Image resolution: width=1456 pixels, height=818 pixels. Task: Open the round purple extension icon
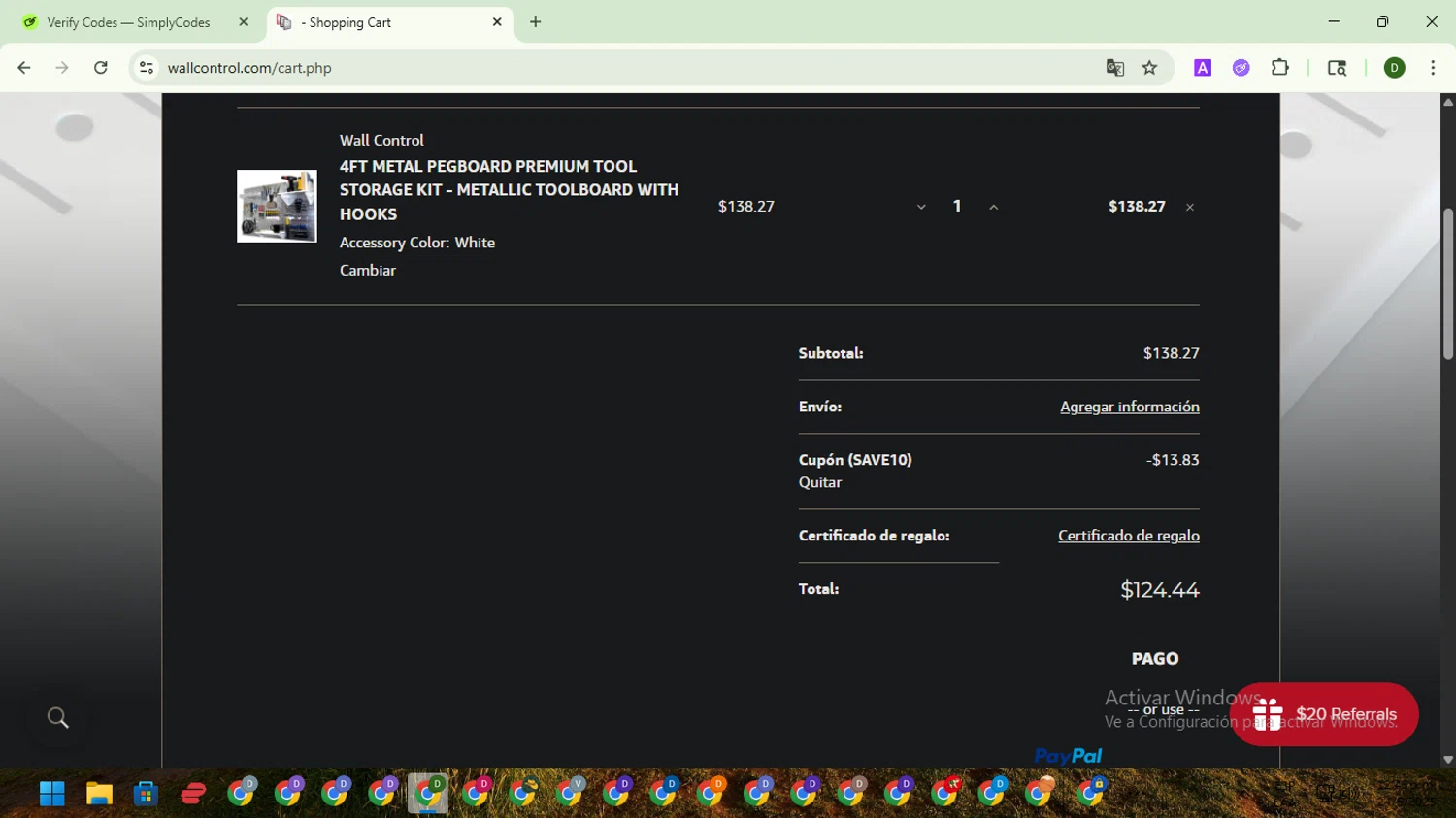[1241, 68]
